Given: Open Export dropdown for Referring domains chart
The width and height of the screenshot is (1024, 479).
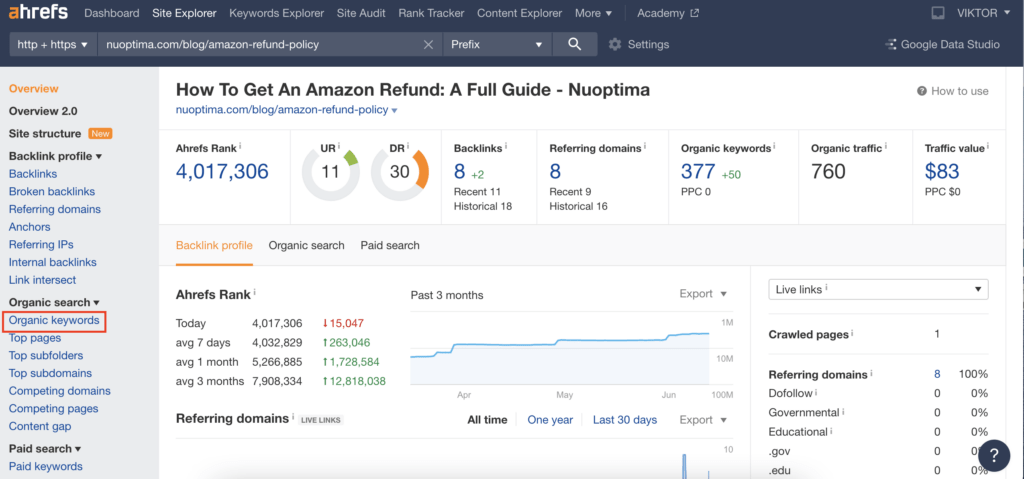Looking at the screenshot, I should [x=703, y=420].
